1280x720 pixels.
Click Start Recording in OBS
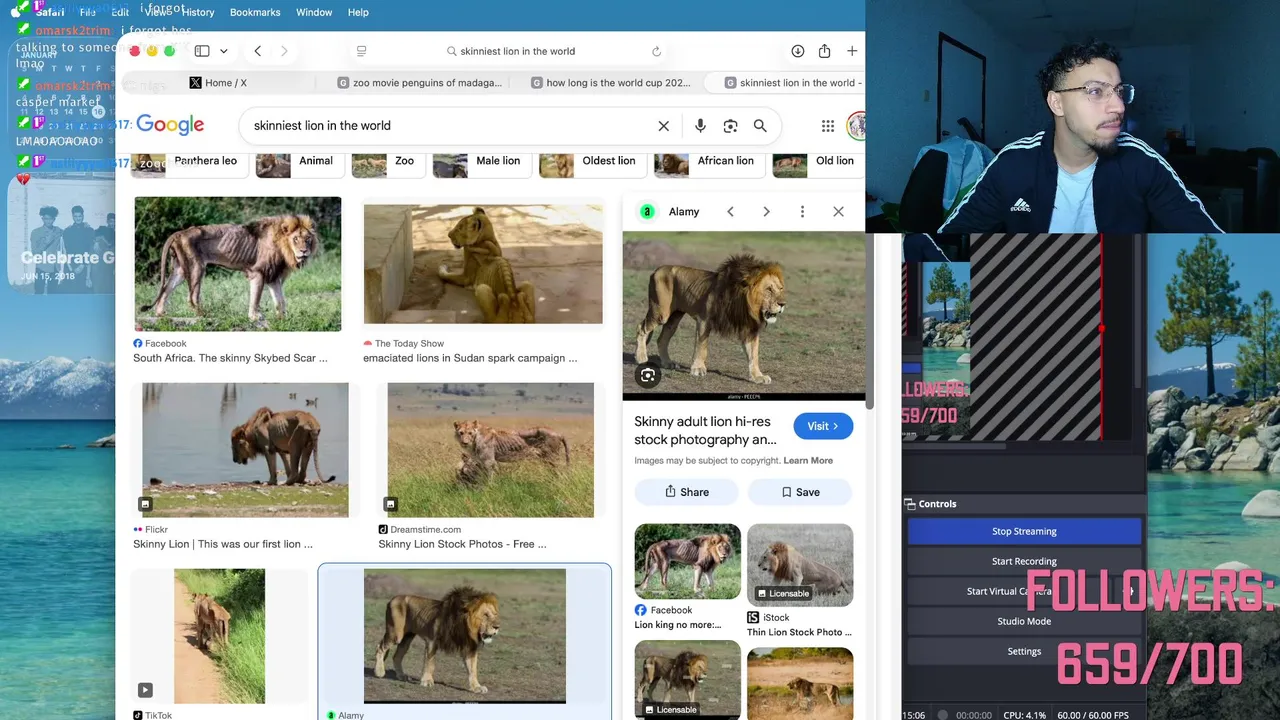coord(1024,561)
